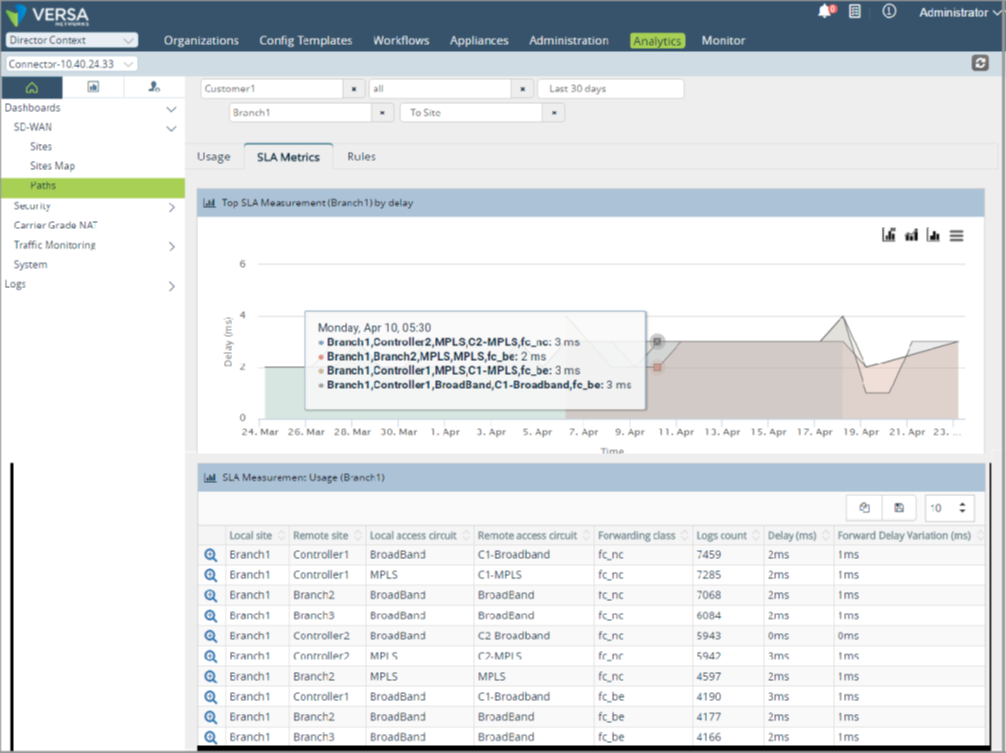The image size is (1006, 753).
Task: Open the Appliances menu
Action: coord(479,40)
